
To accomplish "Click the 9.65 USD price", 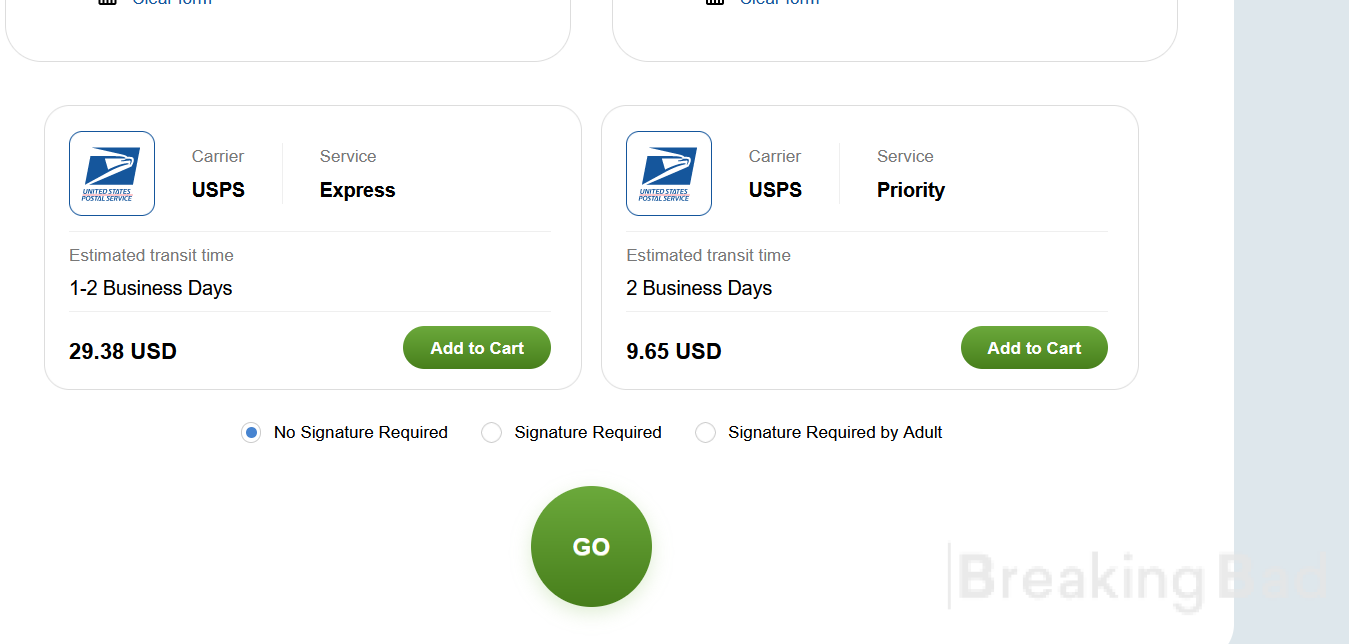I will [674, 351].
